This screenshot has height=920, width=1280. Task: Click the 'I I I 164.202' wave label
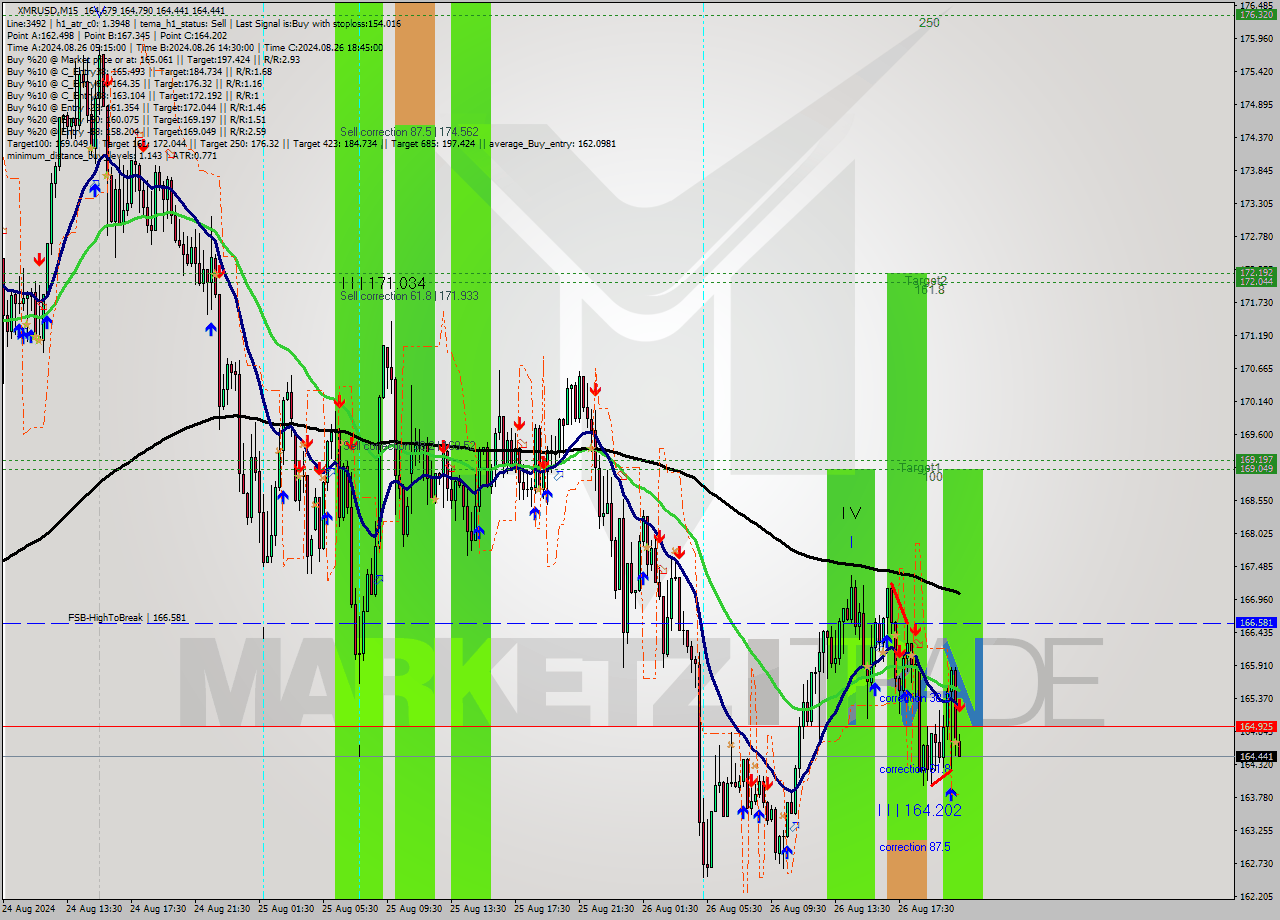tap(919, 810)
